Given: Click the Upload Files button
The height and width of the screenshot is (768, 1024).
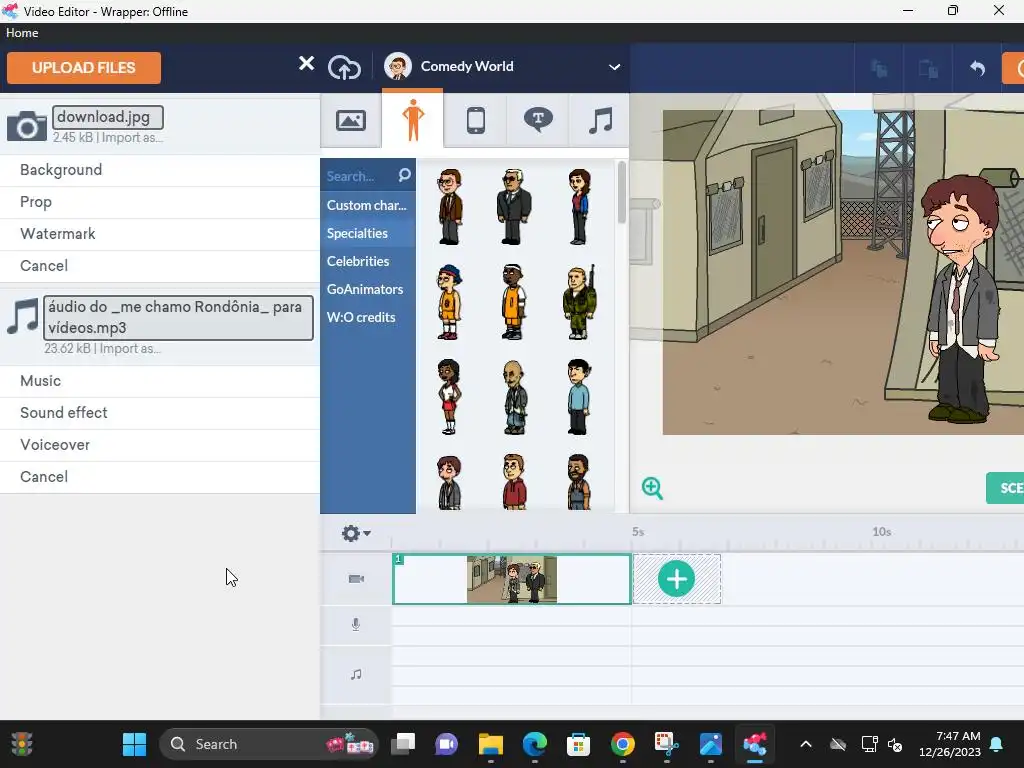Looking at the screenshot, I should point(84,68).
